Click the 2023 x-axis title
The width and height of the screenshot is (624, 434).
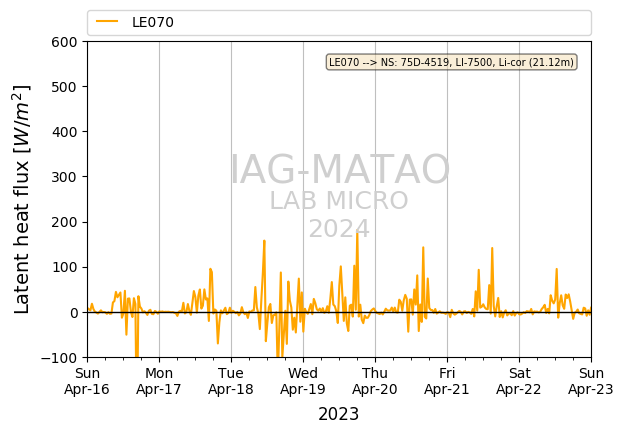[x=339, y=414]
